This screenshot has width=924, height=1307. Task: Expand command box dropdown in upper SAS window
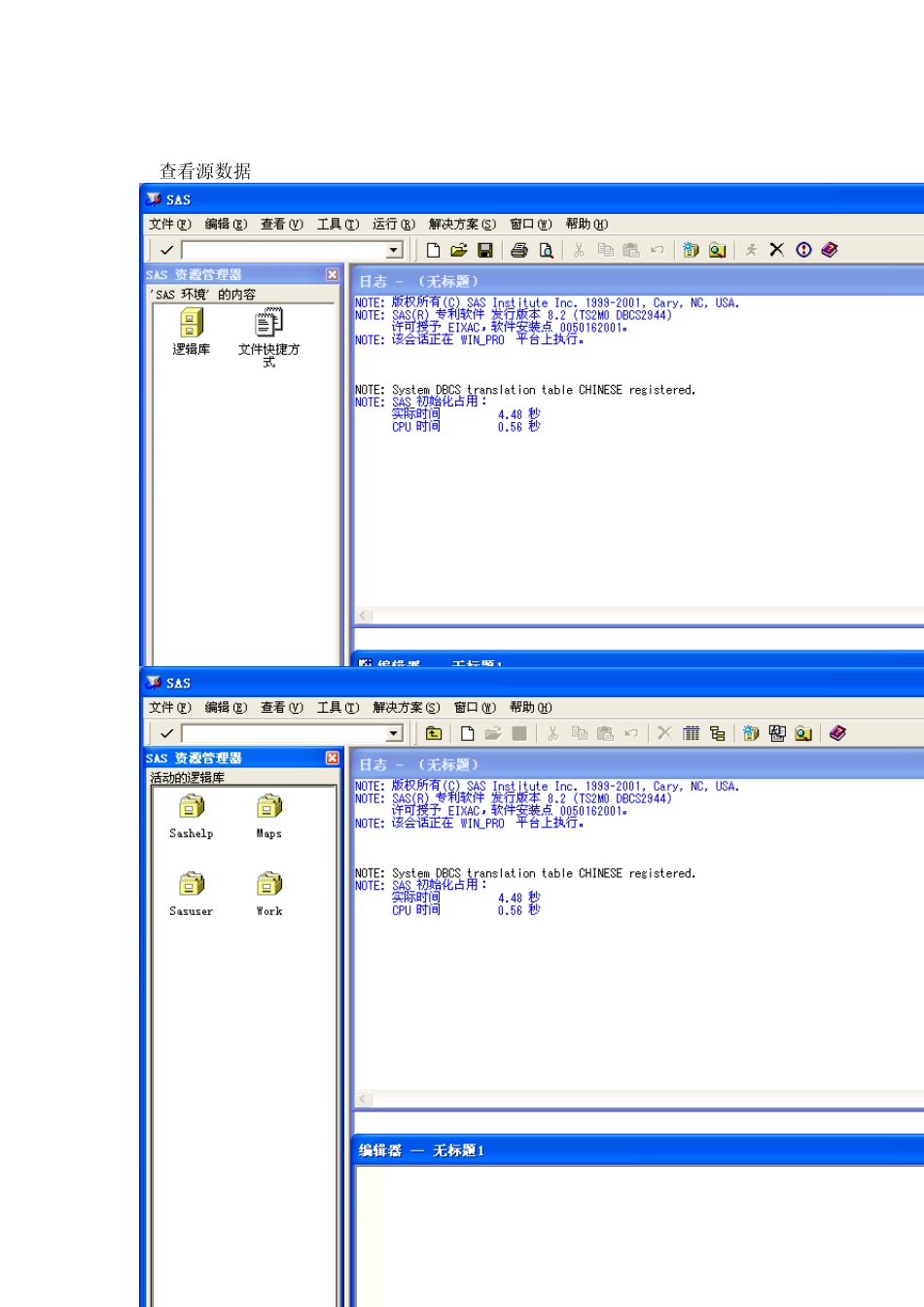click(x=394, y=251)
